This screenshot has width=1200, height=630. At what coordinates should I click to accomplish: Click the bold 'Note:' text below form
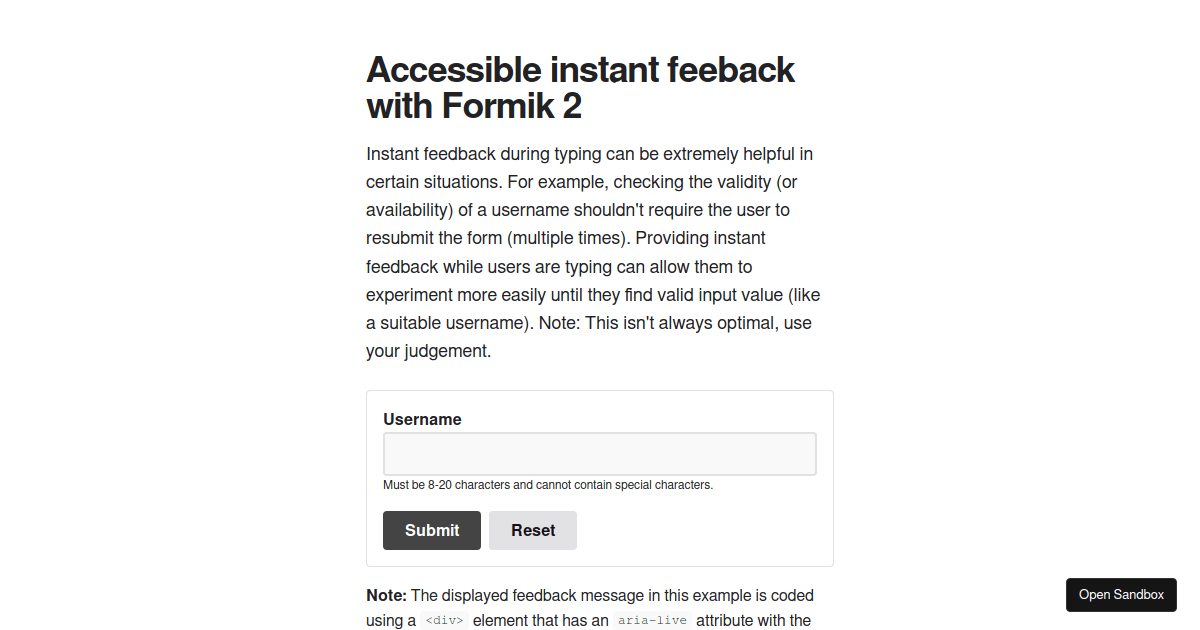386,595
